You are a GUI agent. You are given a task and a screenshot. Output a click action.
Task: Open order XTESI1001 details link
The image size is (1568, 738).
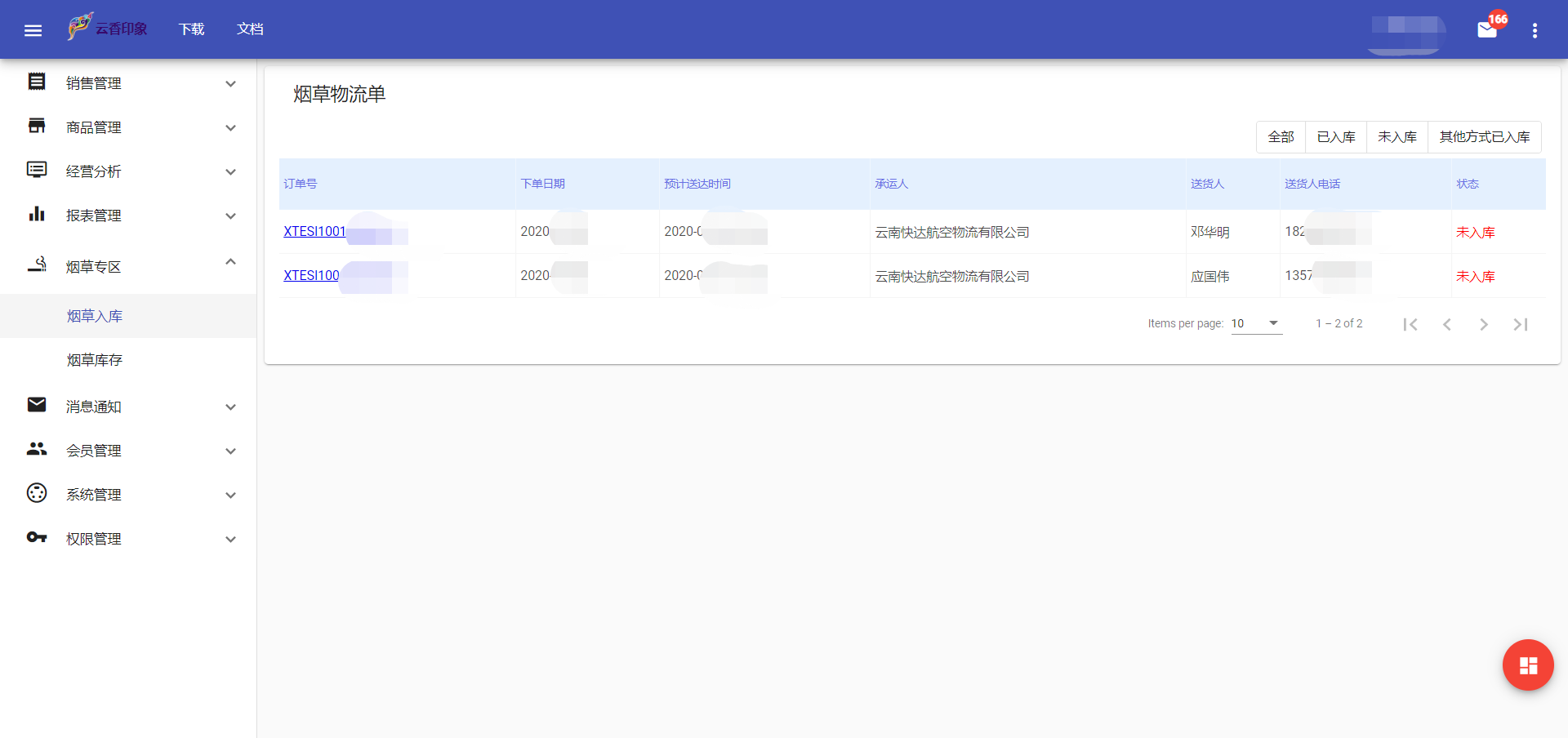(x=314, y=231)
